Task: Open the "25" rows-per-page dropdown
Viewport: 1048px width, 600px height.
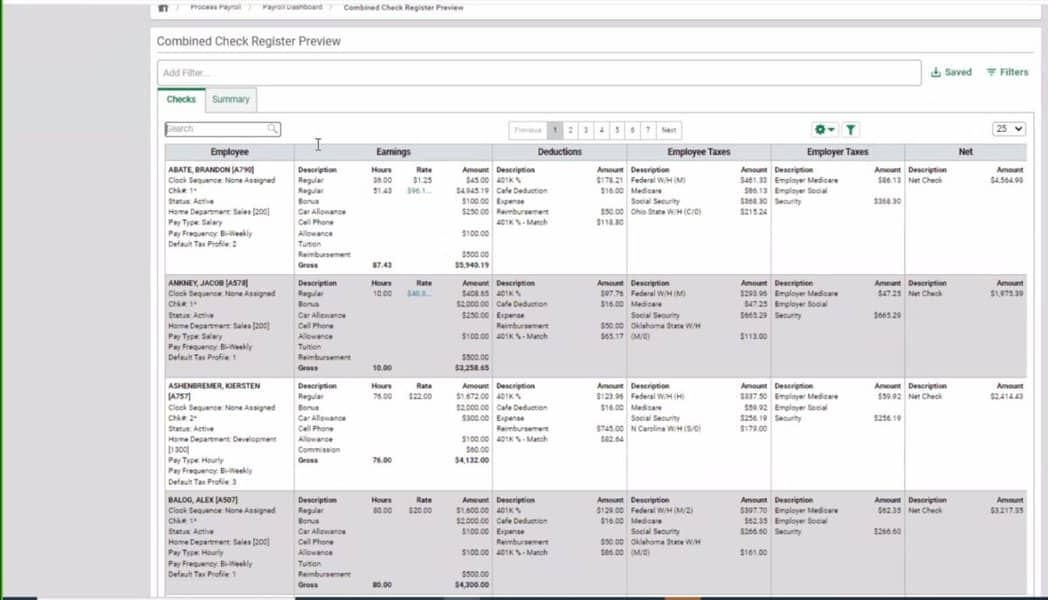Action: click(x=1009, y=130)
